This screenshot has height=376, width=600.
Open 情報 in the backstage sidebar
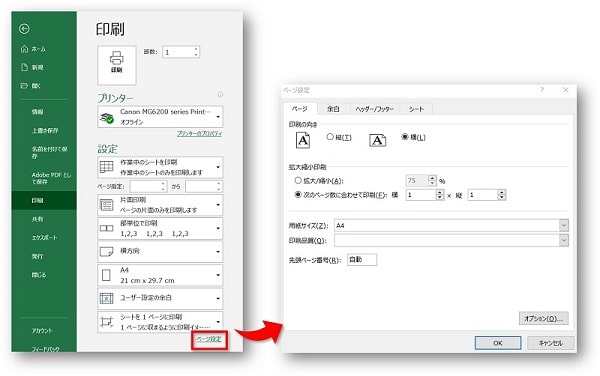[x=38, y=112]
